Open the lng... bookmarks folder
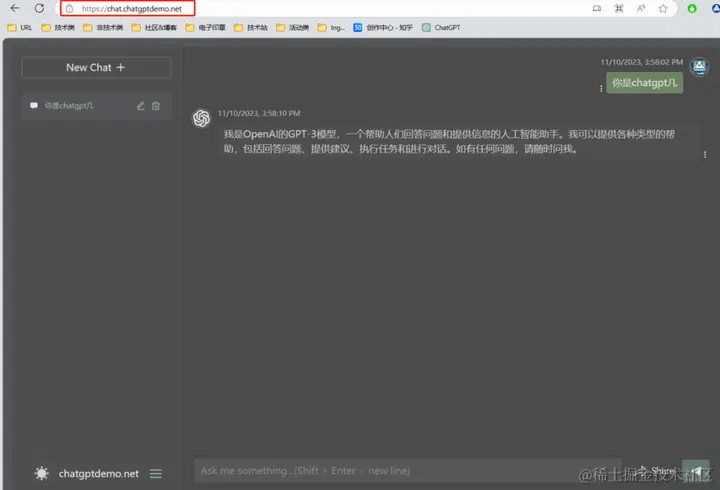Viewport: 720px width, 490px height. pyautogui.click(x=331, y=28)
